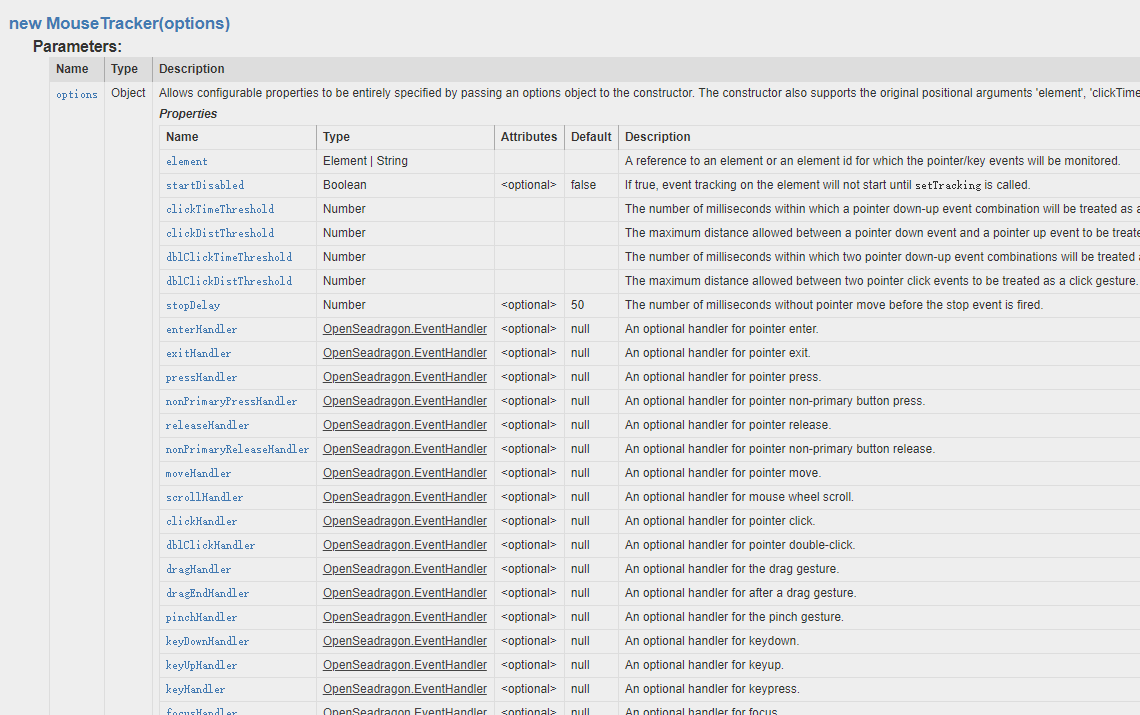Open the EventHandler link for keyHandler
The height and width of the screenshot is (715, 1140).
[404, 689]
